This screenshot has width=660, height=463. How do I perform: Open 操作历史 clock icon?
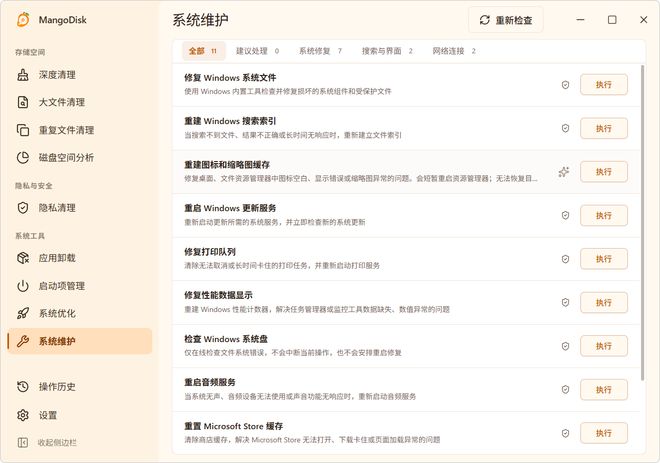tap(23, 386)
